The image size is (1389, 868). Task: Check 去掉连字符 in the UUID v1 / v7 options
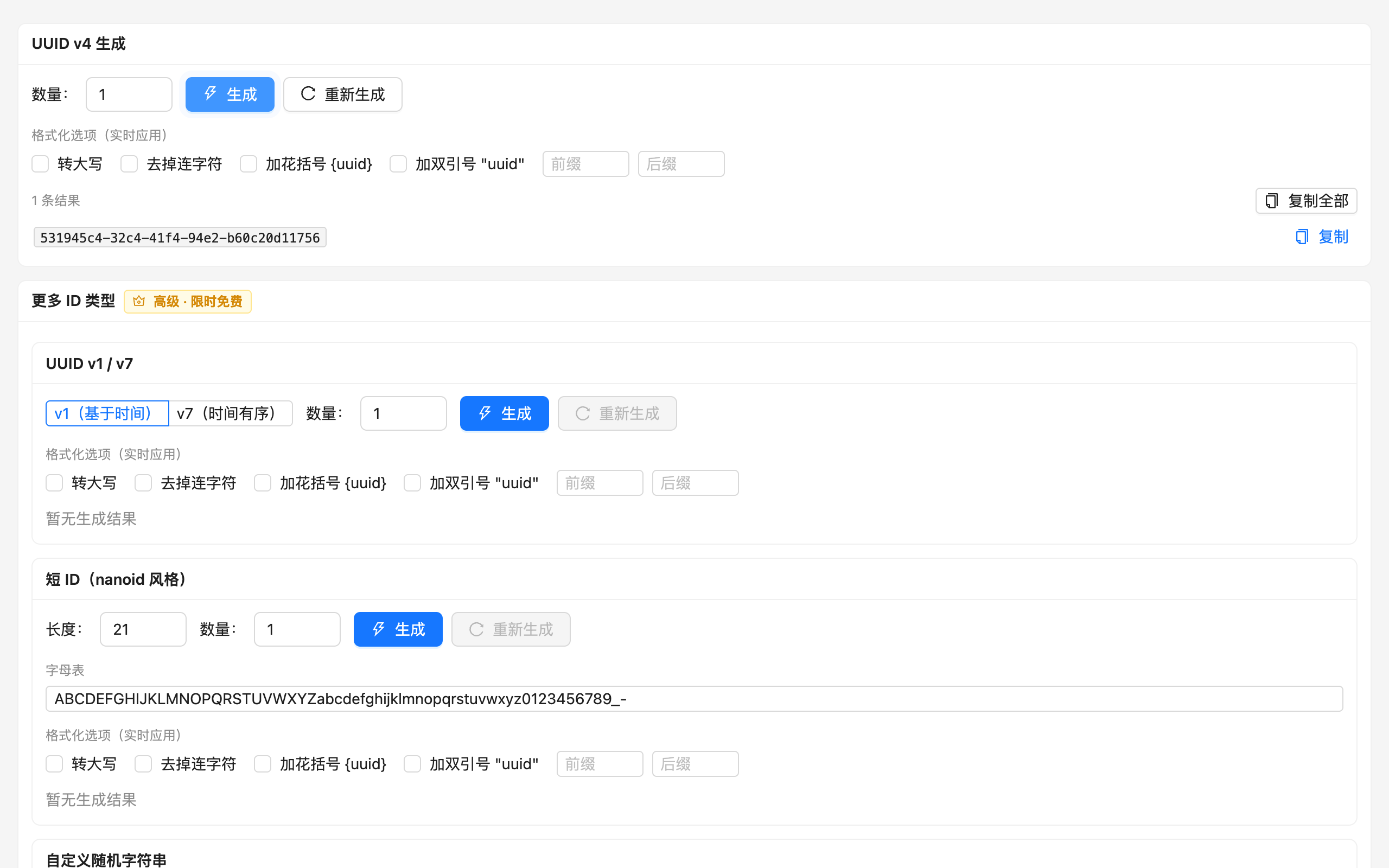pyautogui.click(x=143, y=483)
